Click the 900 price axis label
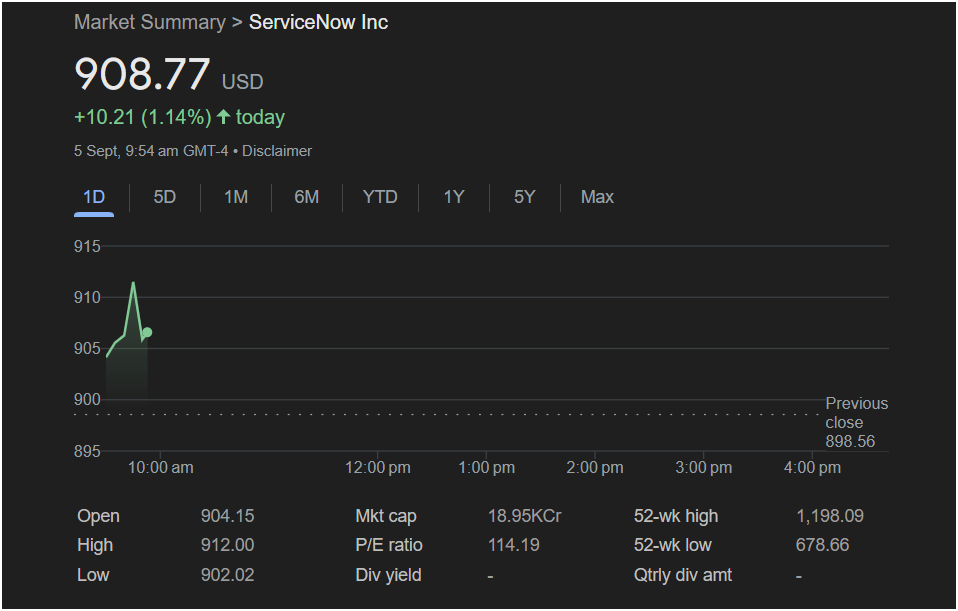Viewport: 958px width, 611px height. click(x=87, y=400)
